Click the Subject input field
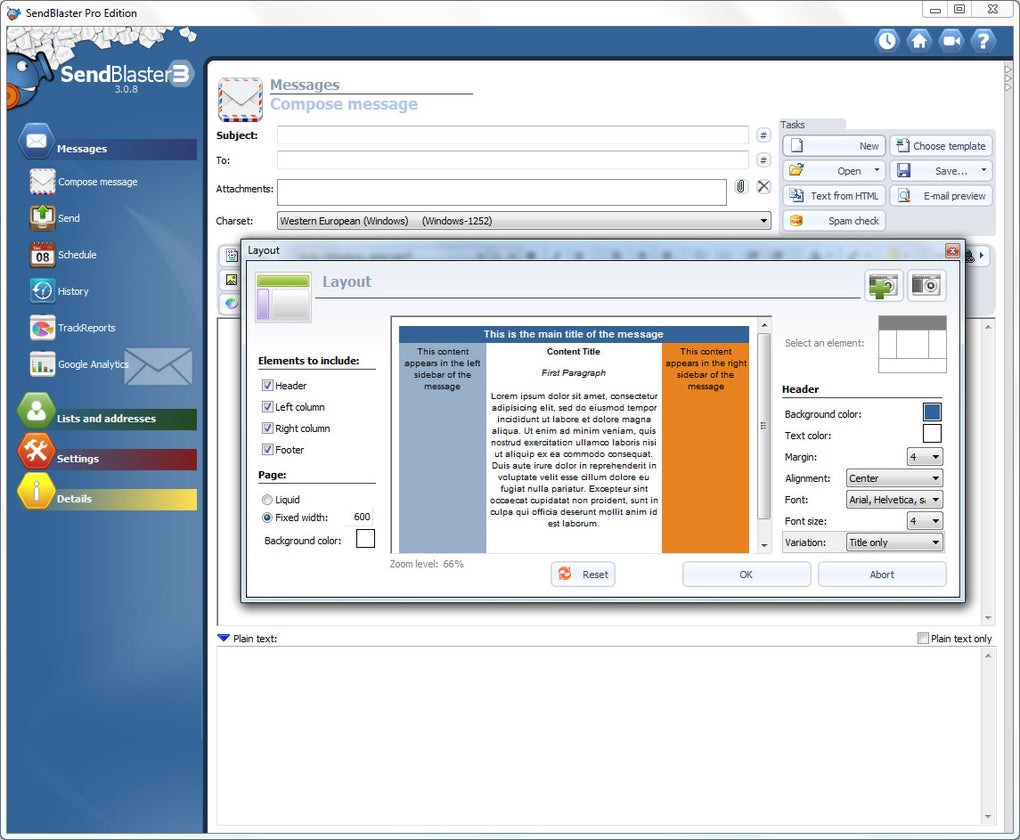This screenshot has width=1020, height=840. coord(512,135)
